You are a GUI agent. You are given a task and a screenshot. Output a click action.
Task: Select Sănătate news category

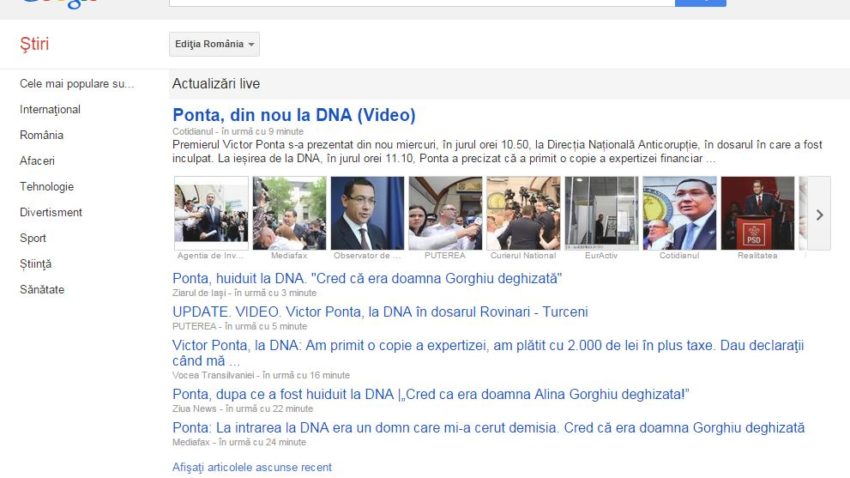pos(42,289)
